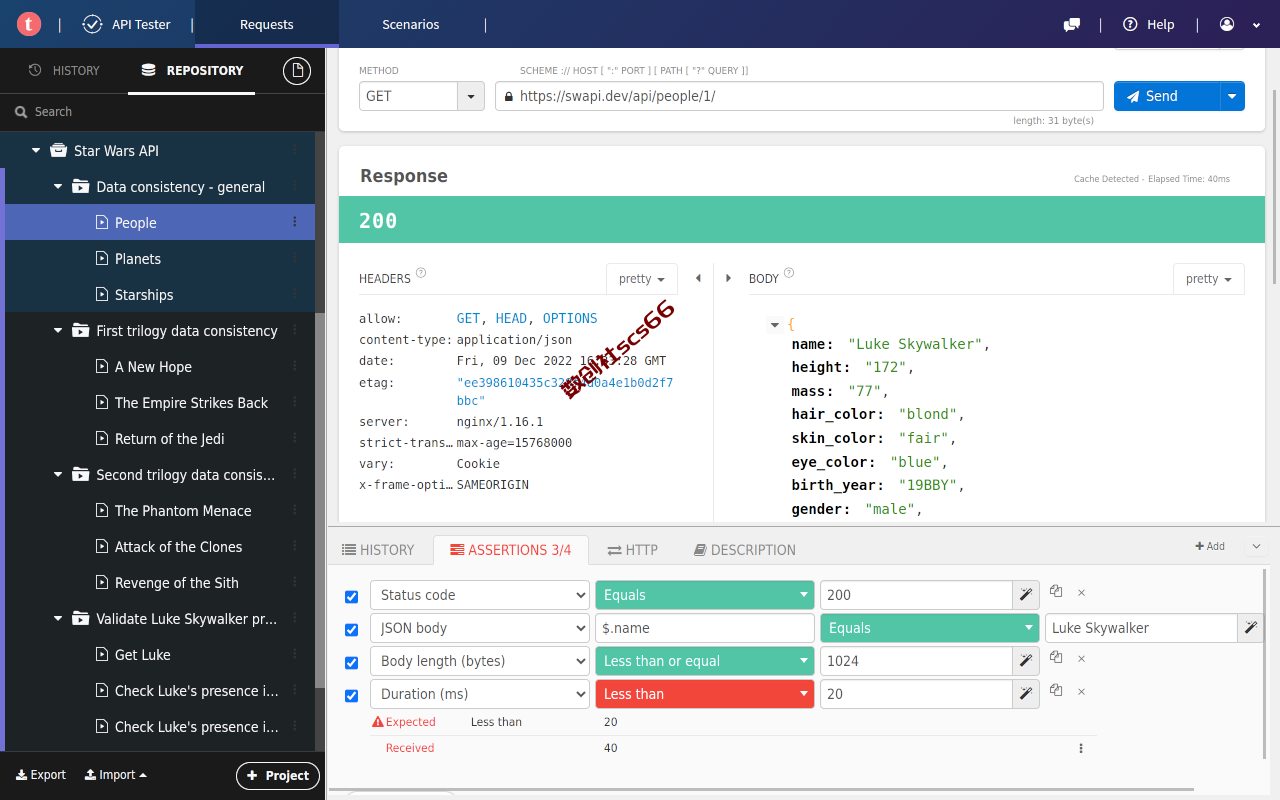
Task: Open the Send button dropdown arrow
Action: click(1232, 96)
